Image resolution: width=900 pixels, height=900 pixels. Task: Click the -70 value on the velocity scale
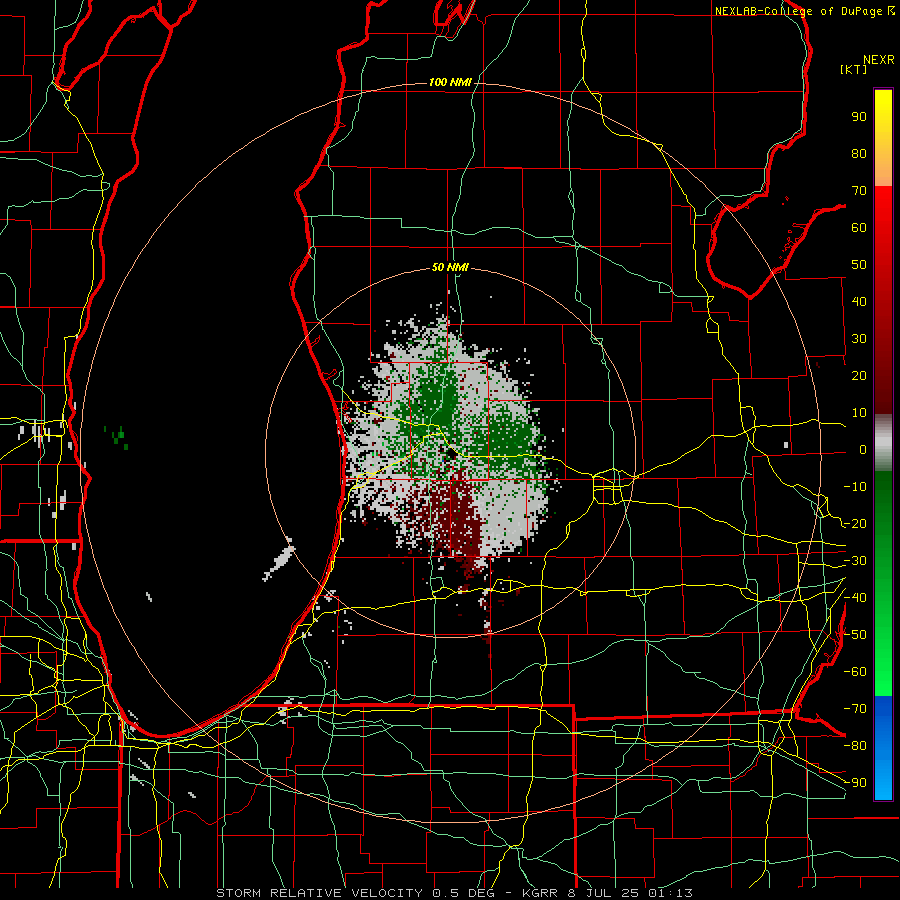(855, 709)
